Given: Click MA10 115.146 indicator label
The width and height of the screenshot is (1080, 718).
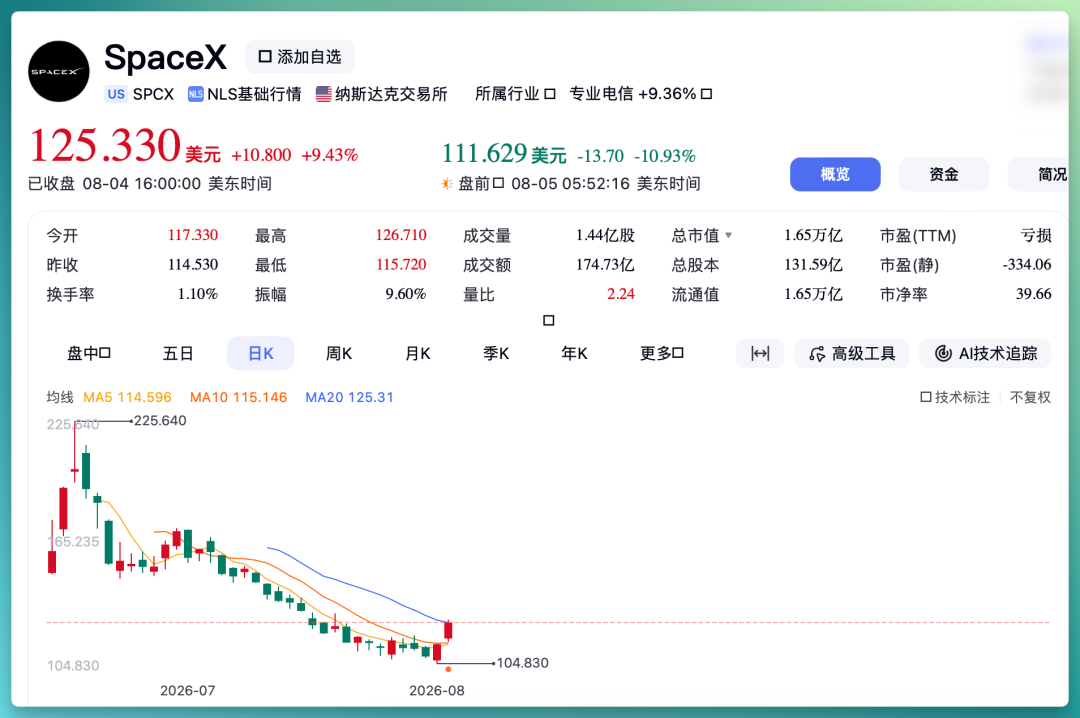Looking at the screenshot, I should [238, 398].
